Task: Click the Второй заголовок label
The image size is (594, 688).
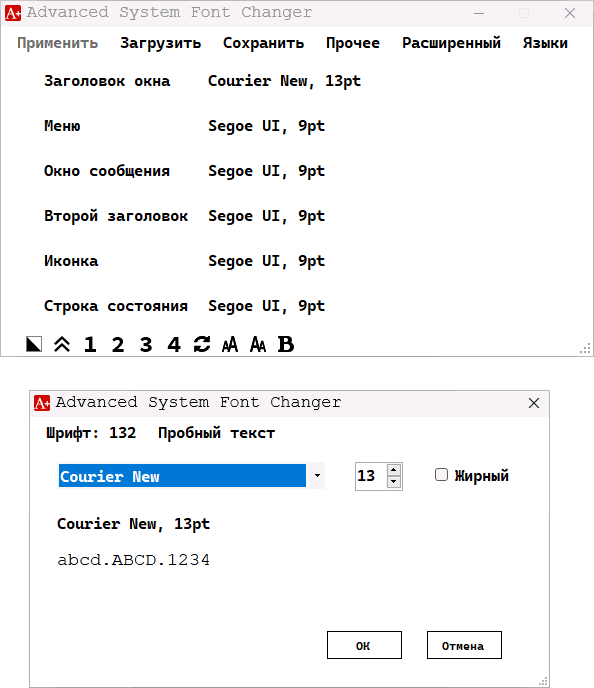Action: [116, 216]
